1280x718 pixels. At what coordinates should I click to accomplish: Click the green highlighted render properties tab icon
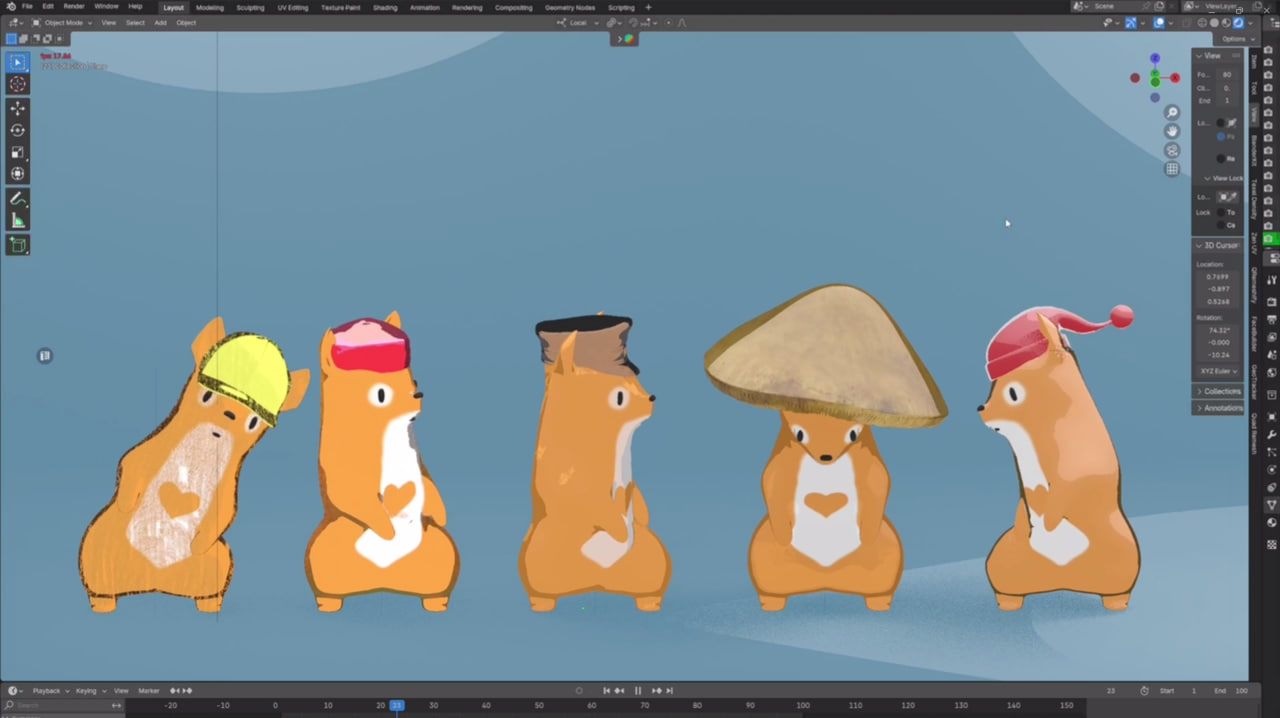(1270, 239)
